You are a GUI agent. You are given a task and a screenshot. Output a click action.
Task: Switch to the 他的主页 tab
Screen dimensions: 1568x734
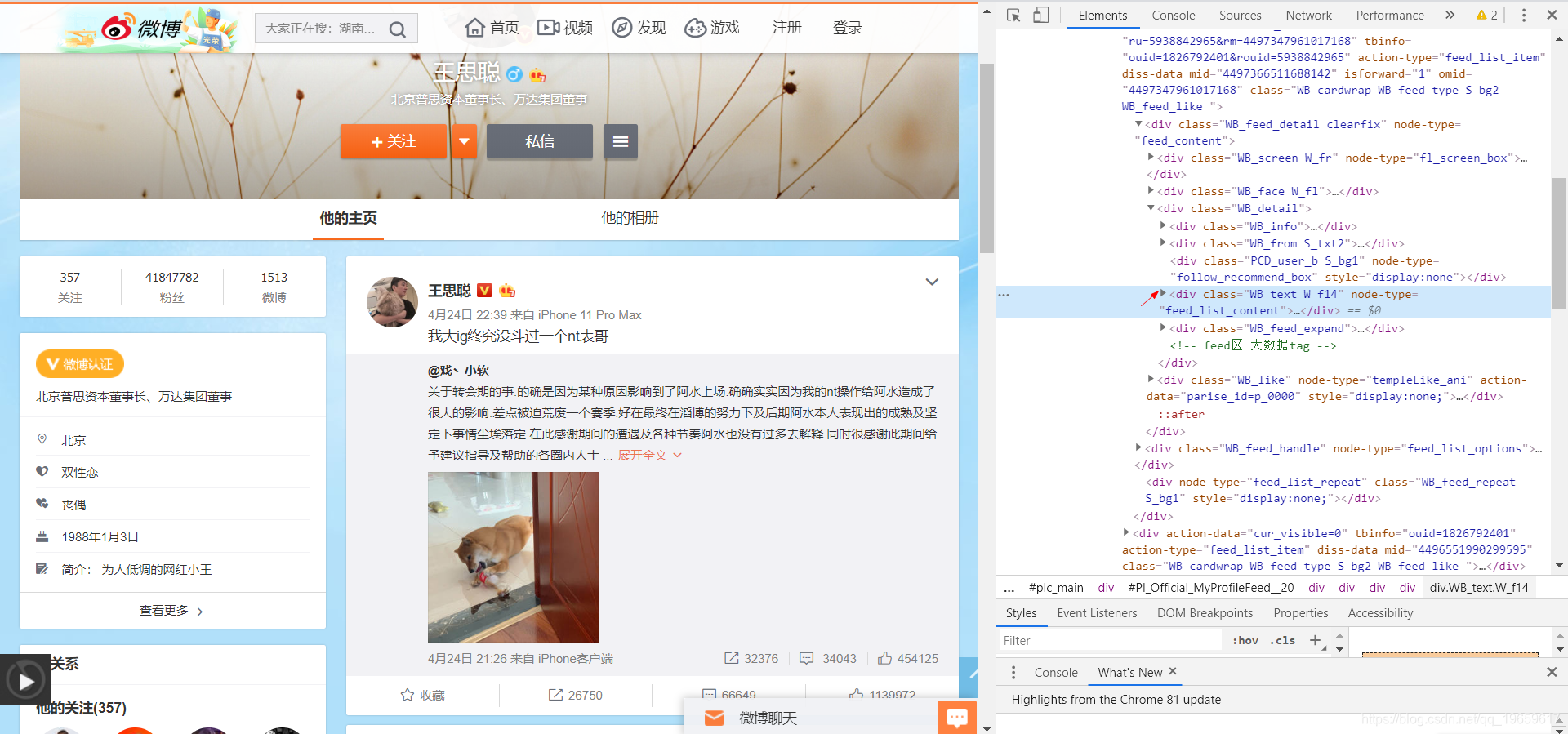click(348, 218)
